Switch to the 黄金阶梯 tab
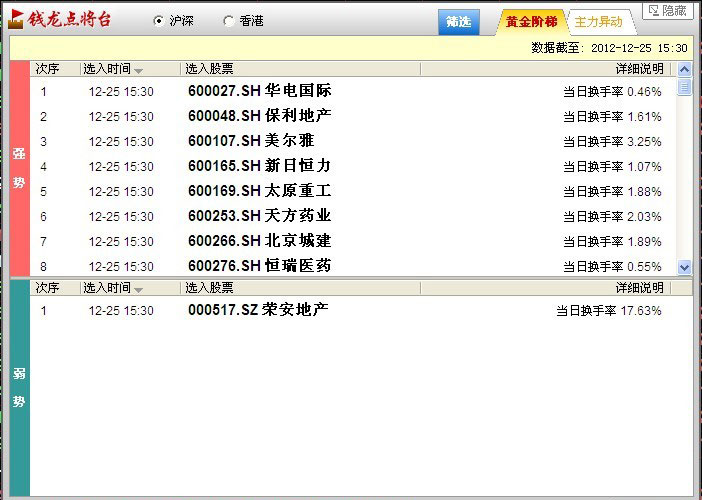 click(531, 22)
